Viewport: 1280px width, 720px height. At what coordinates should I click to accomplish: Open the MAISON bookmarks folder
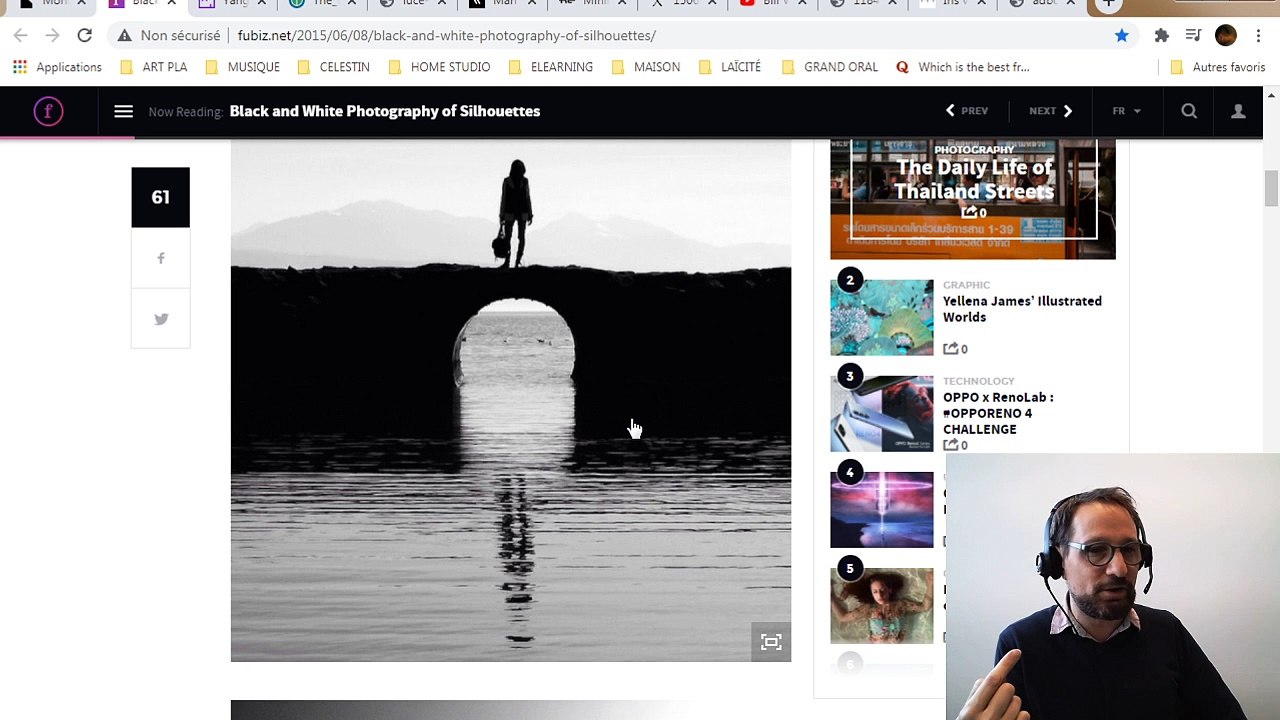tap(645, 67)
